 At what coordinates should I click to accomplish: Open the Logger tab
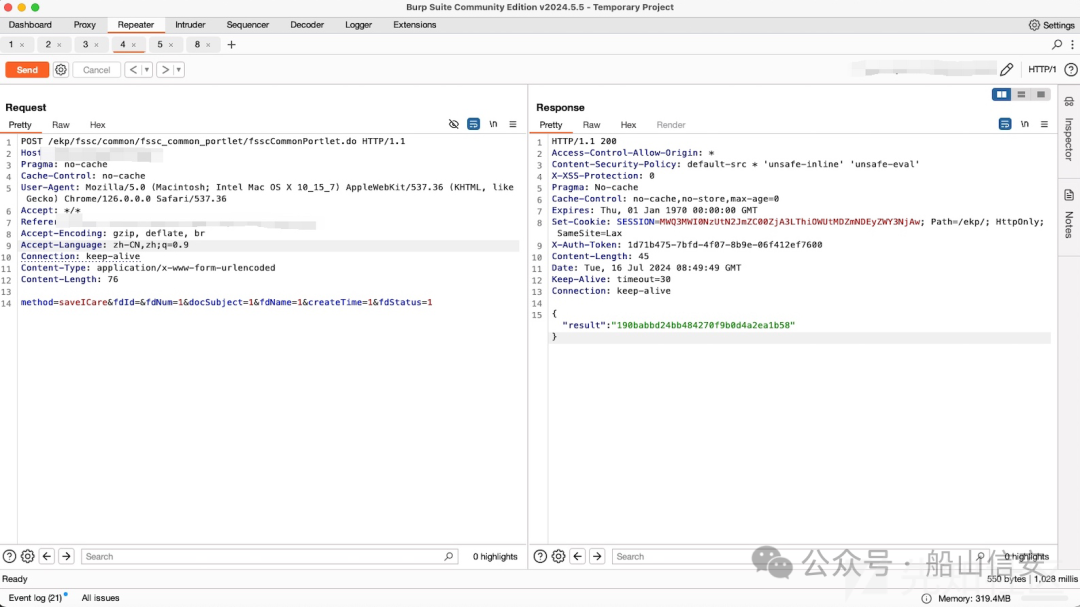point(358,25)
